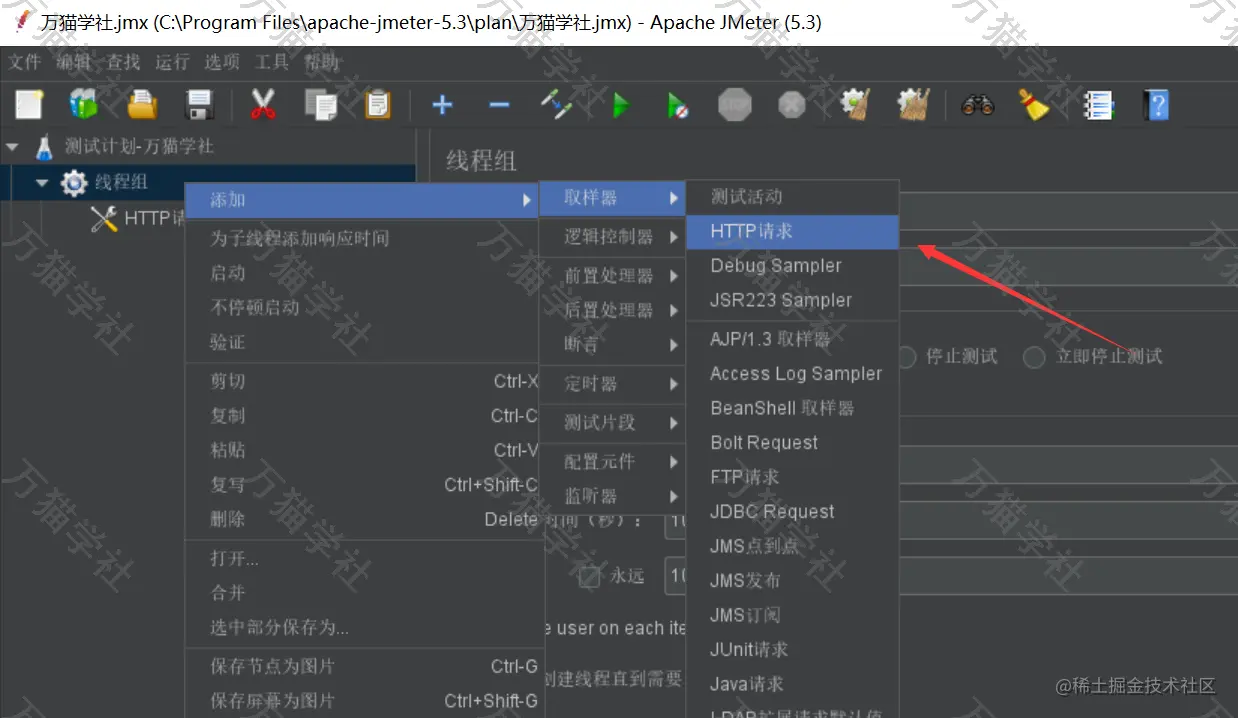
Task: Expand the 逻辑控制器 submenu
Action: 612,237
